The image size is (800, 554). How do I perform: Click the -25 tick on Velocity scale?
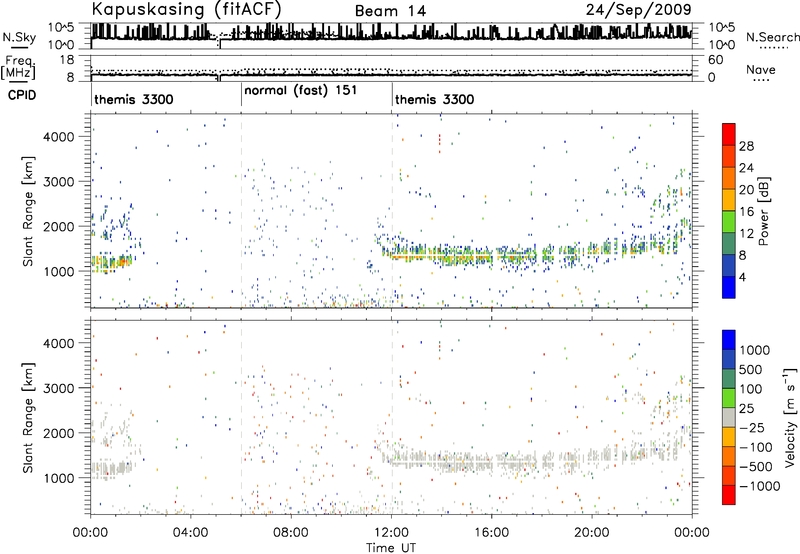point(751,428)
